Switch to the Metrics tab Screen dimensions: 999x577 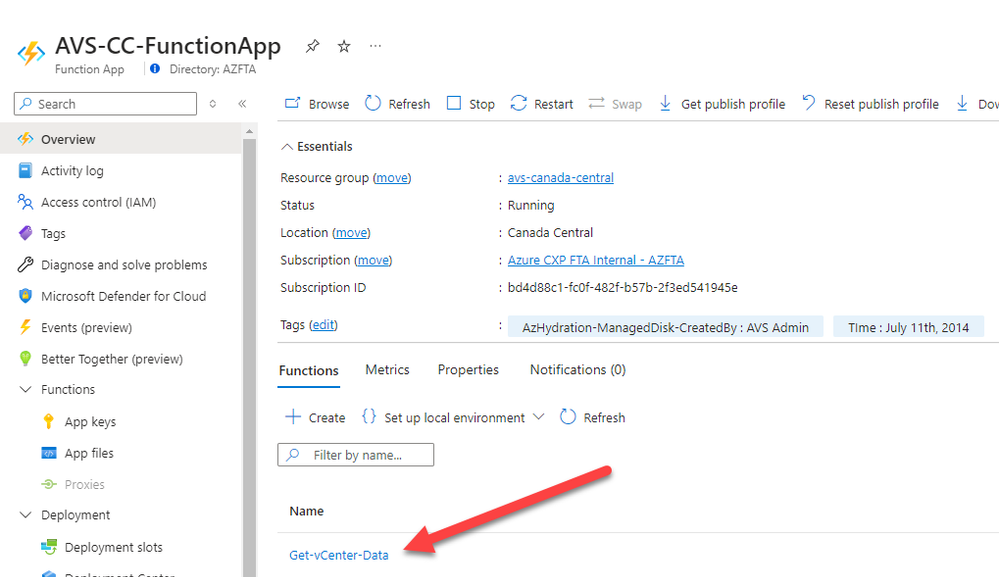pos(387,370)
